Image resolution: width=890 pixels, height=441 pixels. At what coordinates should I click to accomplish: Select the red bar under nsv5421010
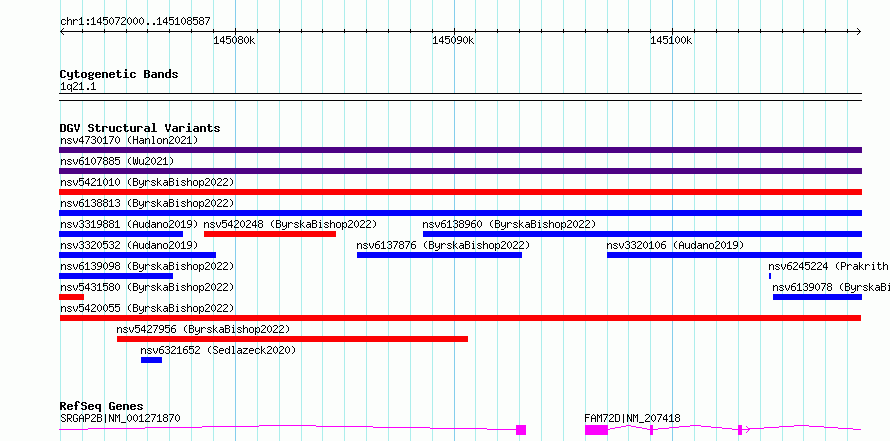[x=460, y=192]
